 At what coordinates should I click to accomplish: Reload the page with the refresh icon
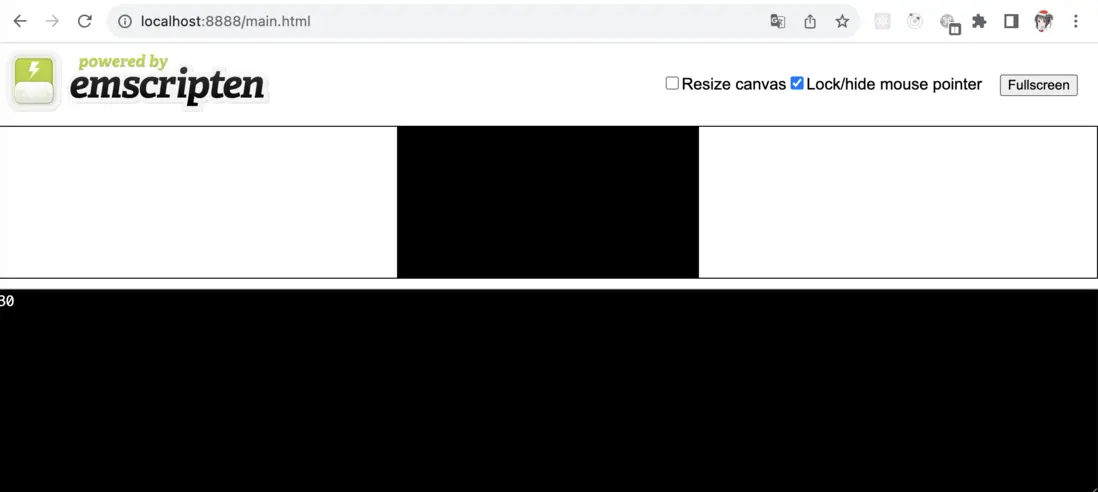coord(85,21)
